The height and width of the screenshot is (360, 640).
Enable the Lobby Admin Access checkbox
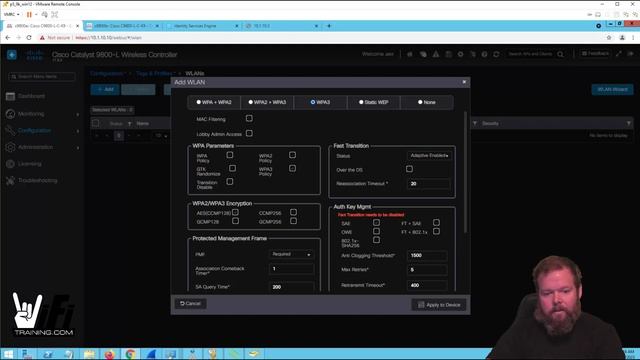point(249,133)
